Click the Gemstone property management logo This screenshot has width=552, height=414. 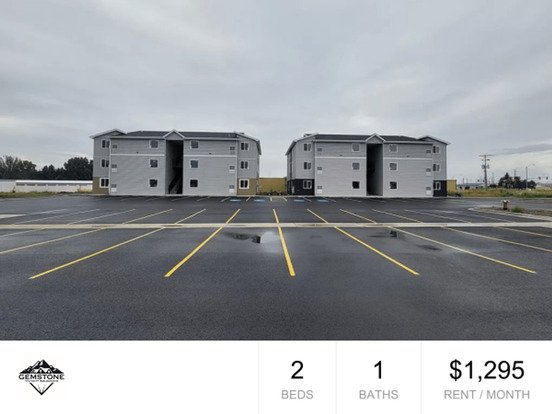[41, 377]
